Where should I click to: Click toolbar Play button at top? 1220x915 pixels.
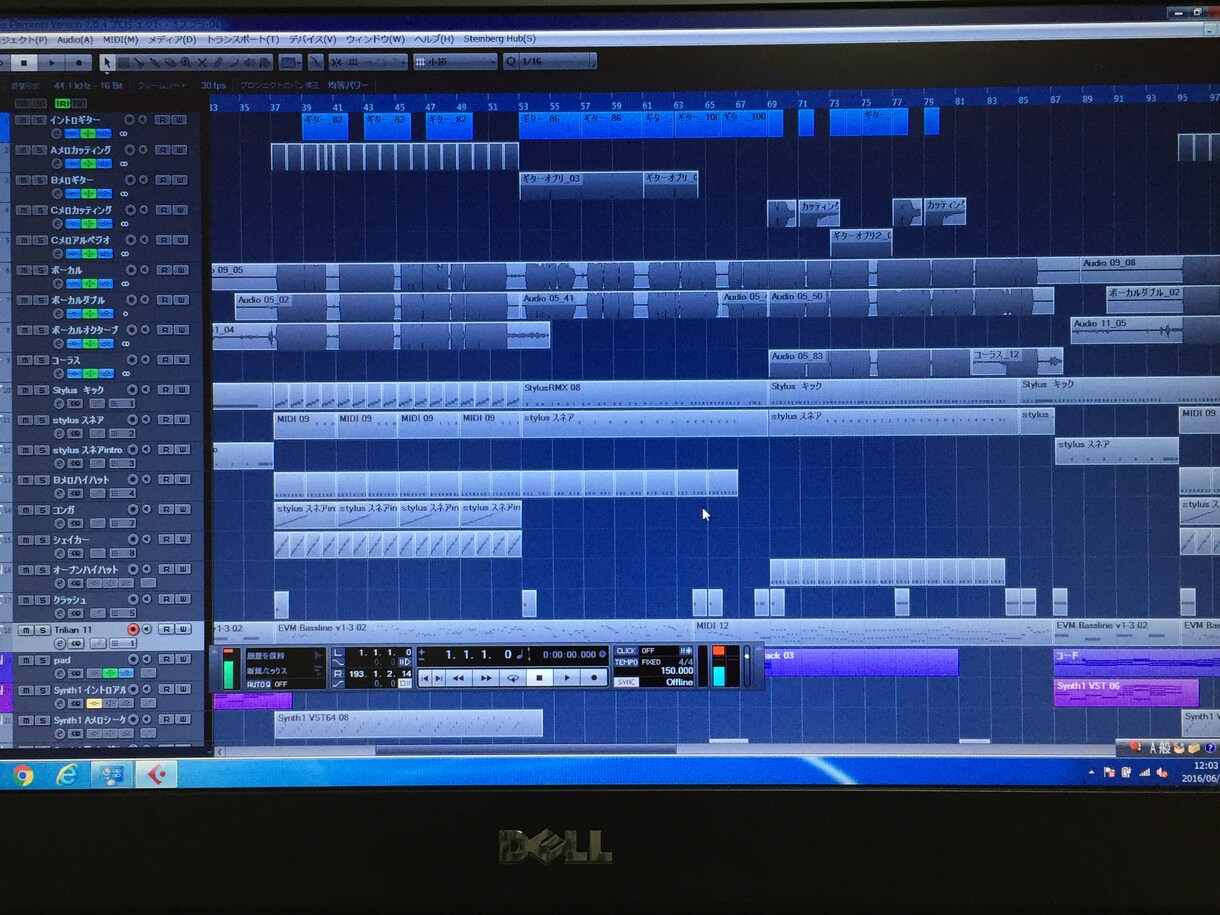tap(52, 63)
